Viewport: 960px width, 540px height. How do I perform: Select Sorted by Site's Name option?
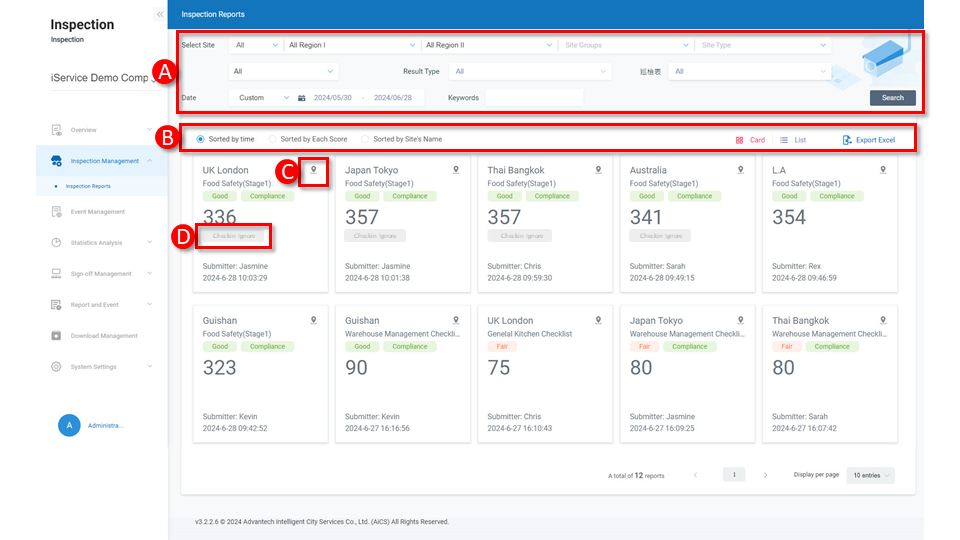366,139
